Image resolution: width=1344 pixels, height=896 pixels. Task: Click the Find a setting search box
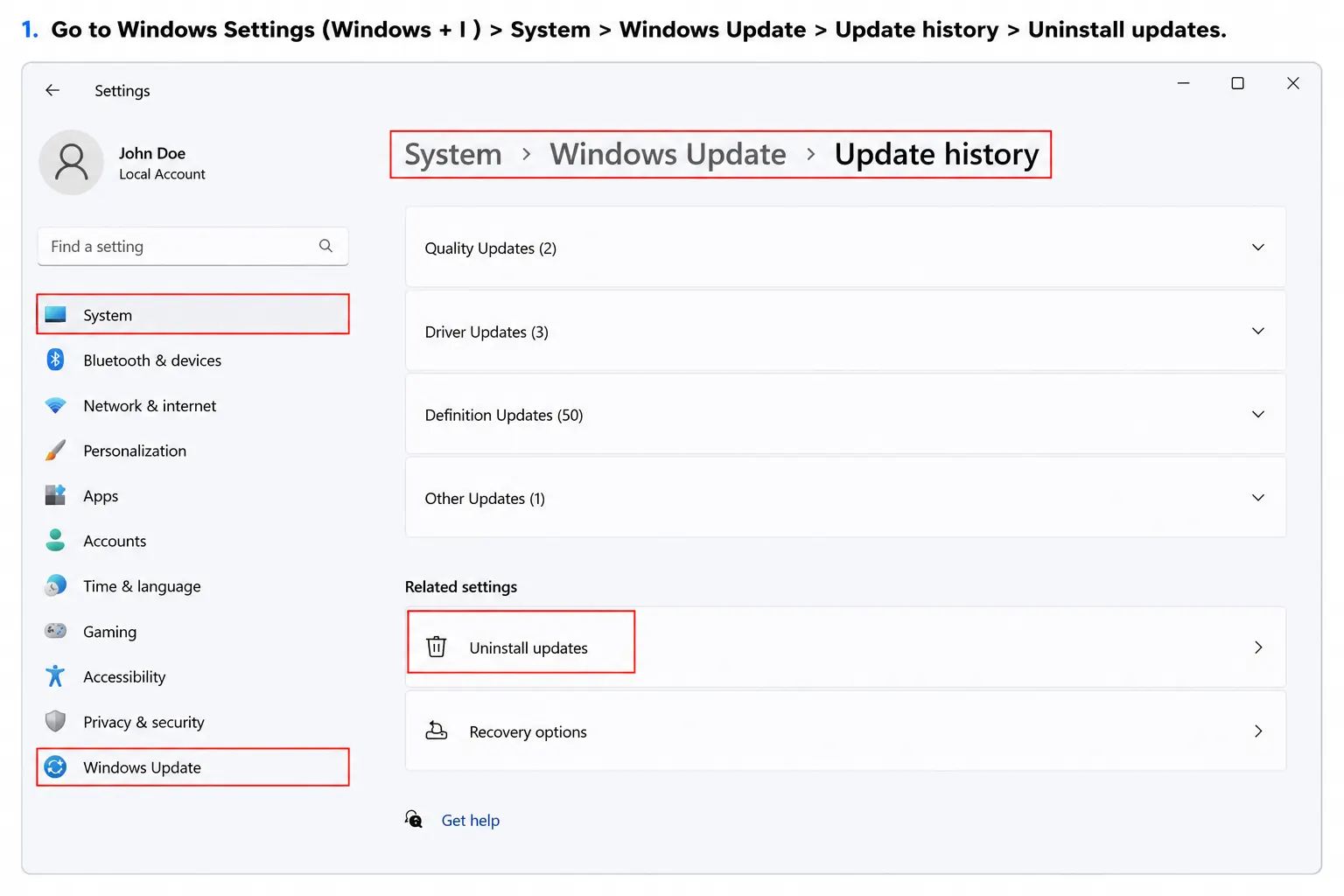(x=192, y=246)
